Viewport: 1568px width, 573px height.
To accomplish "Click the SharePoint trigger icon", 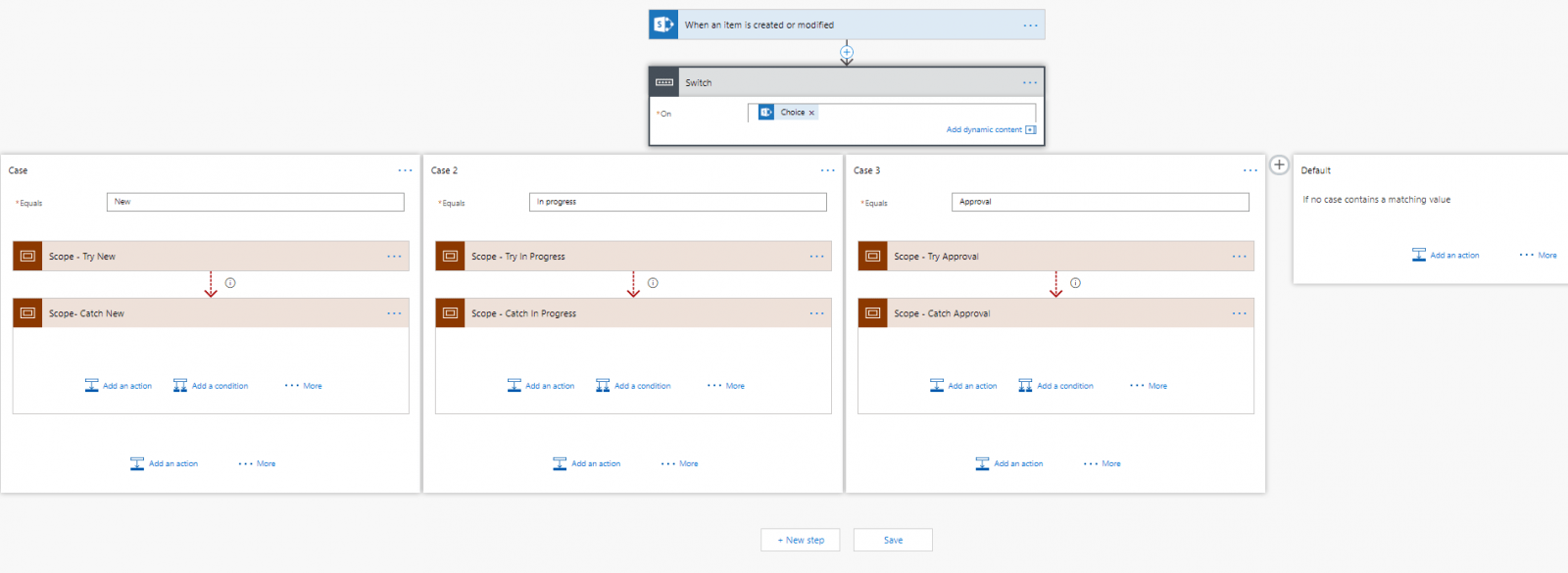I will point(663,24).
